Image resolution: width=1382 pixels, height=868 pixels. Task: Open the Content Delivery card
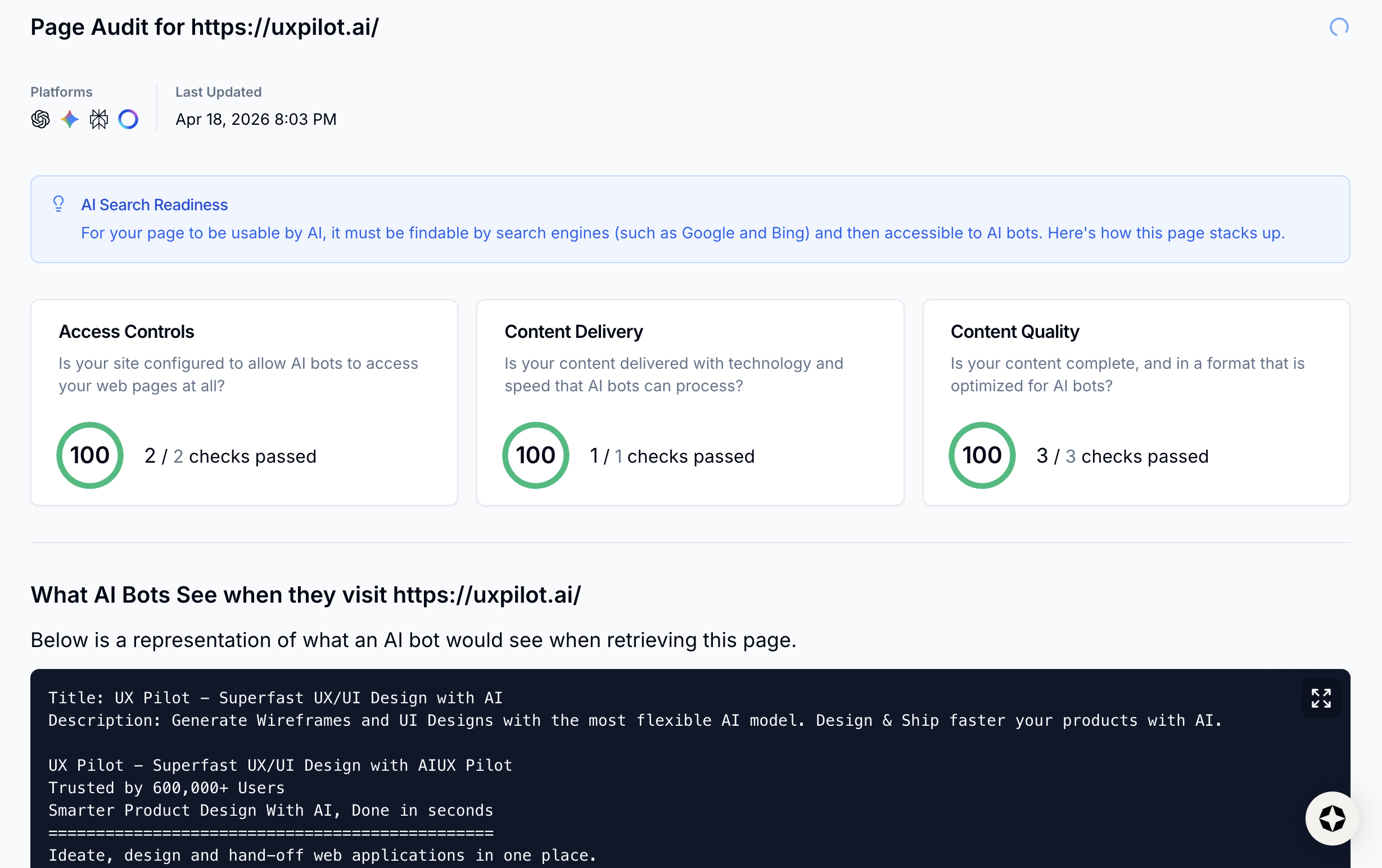click(x=690, y=401)
